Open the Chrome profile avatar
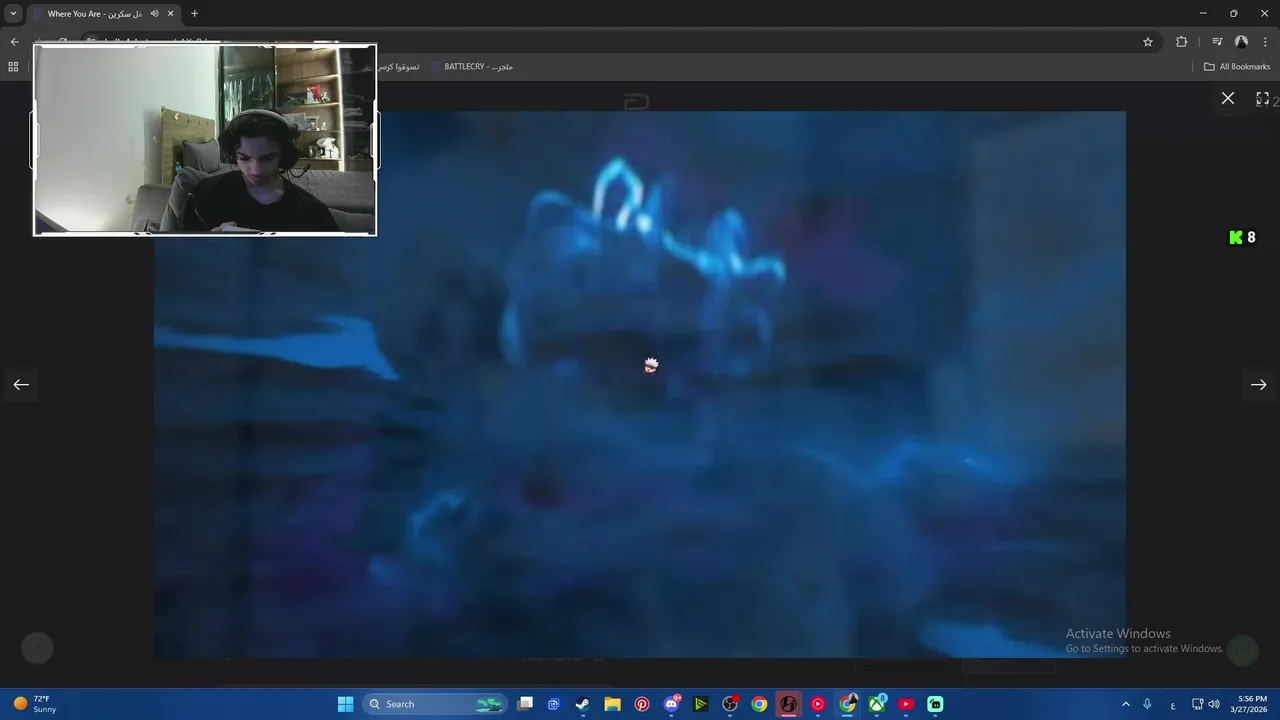This screenshot has height=720, width=1280. click(x=1242, y=42)
